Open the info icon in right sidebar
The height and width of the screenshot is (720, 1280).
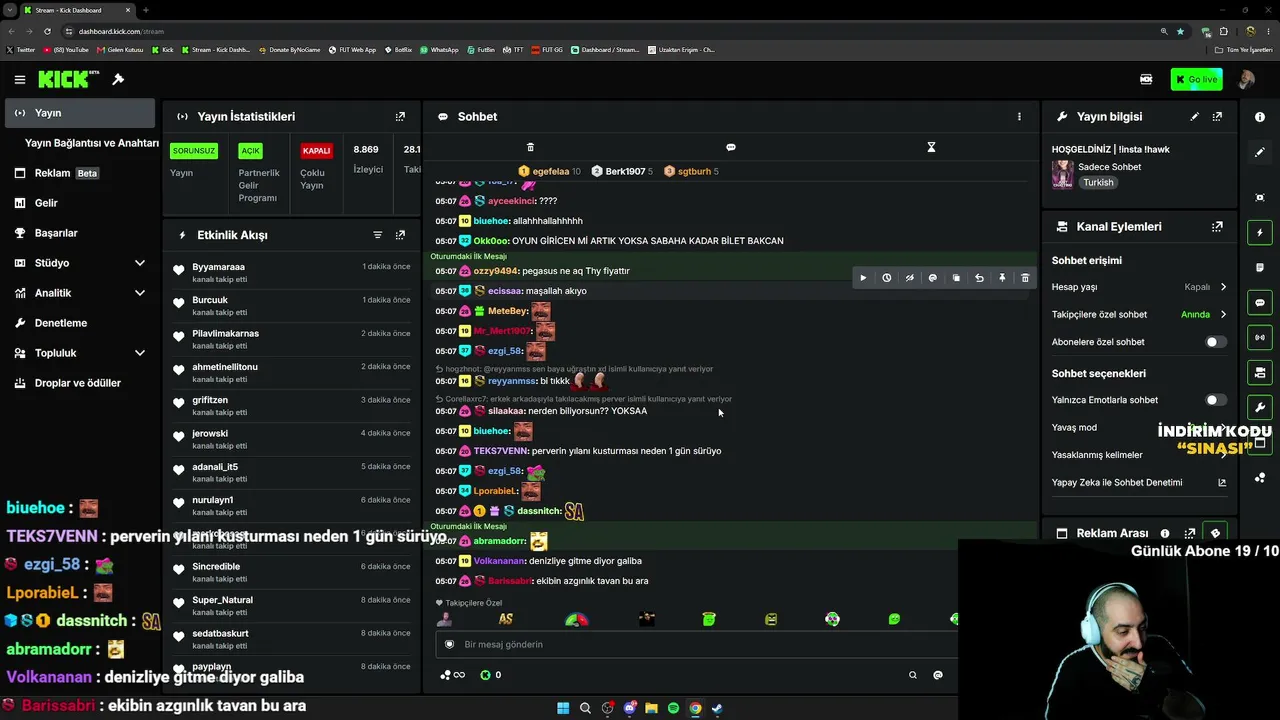click(1260, 117)
